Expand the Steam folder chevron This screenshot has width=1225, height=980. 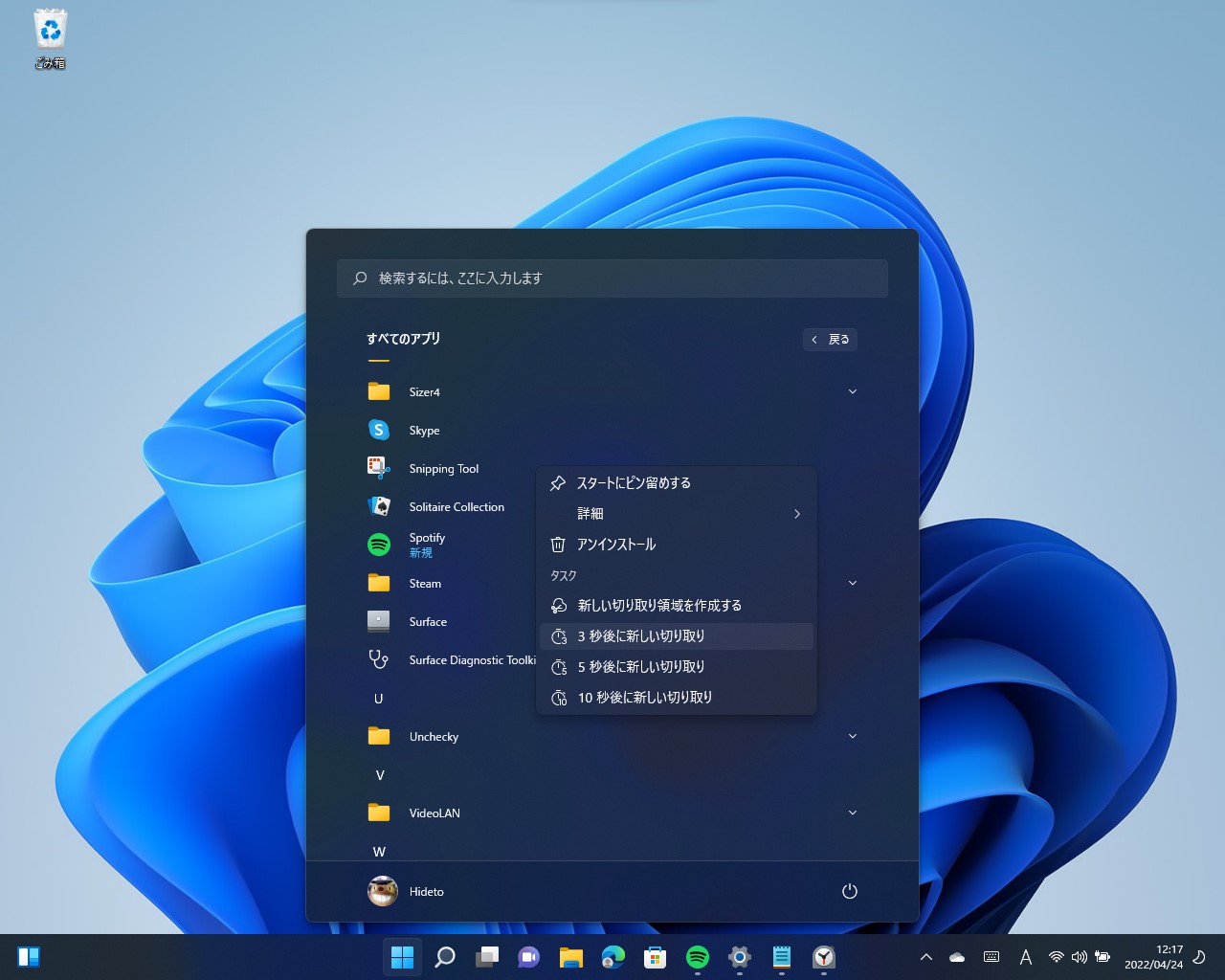[852, 583]
